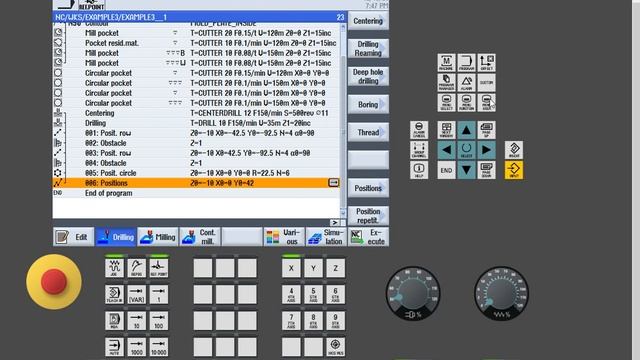Toggle the JOG mode key
640x360 pixels.
114,268
